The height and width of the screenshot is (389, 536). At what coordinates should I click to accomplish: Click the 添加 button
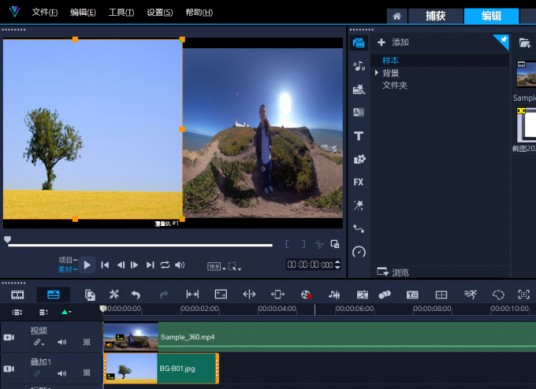tap(393, 42)
